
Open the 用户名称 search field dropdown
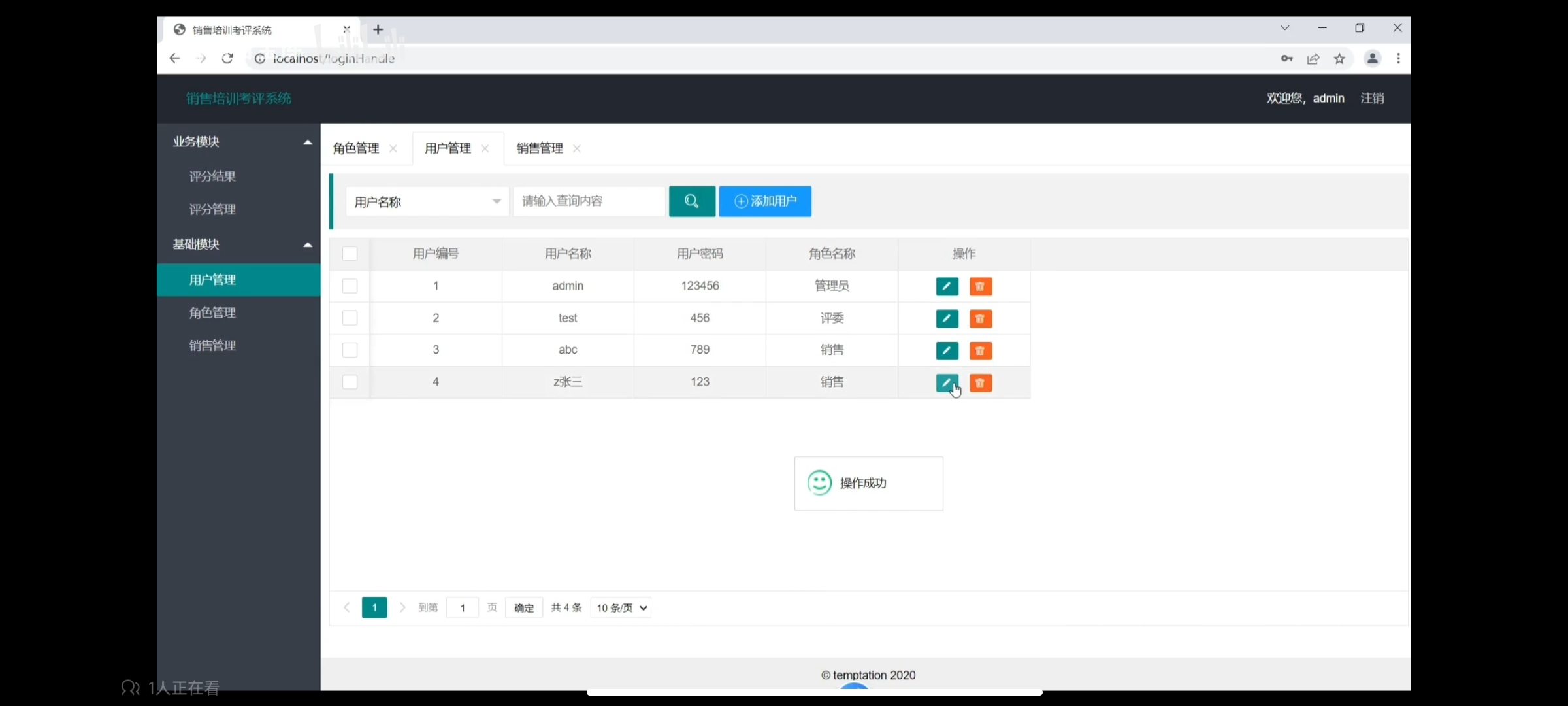click(427, 201)
